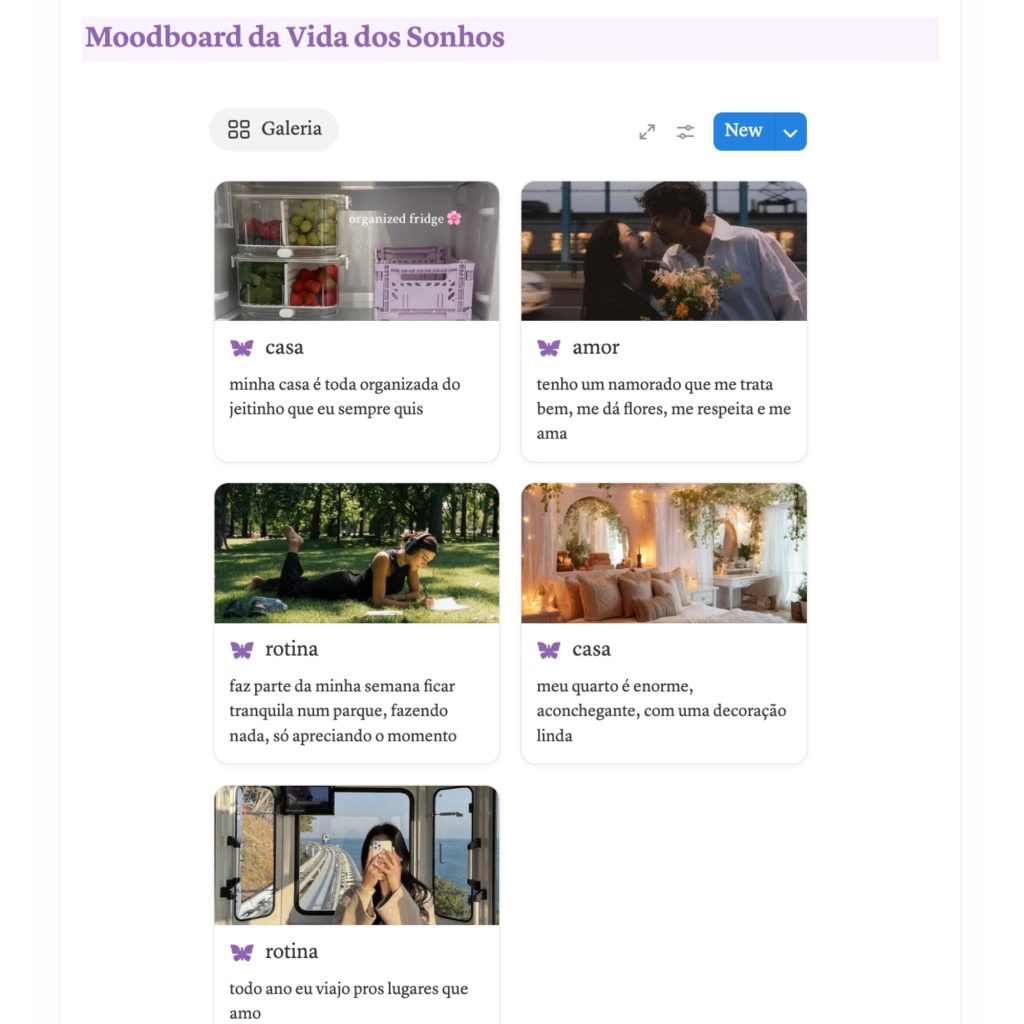Image resolution: width=1024 pixels, height=1024 pixels.
Task: Click butterfly icon on the amor card
Action: coord(549,348)
